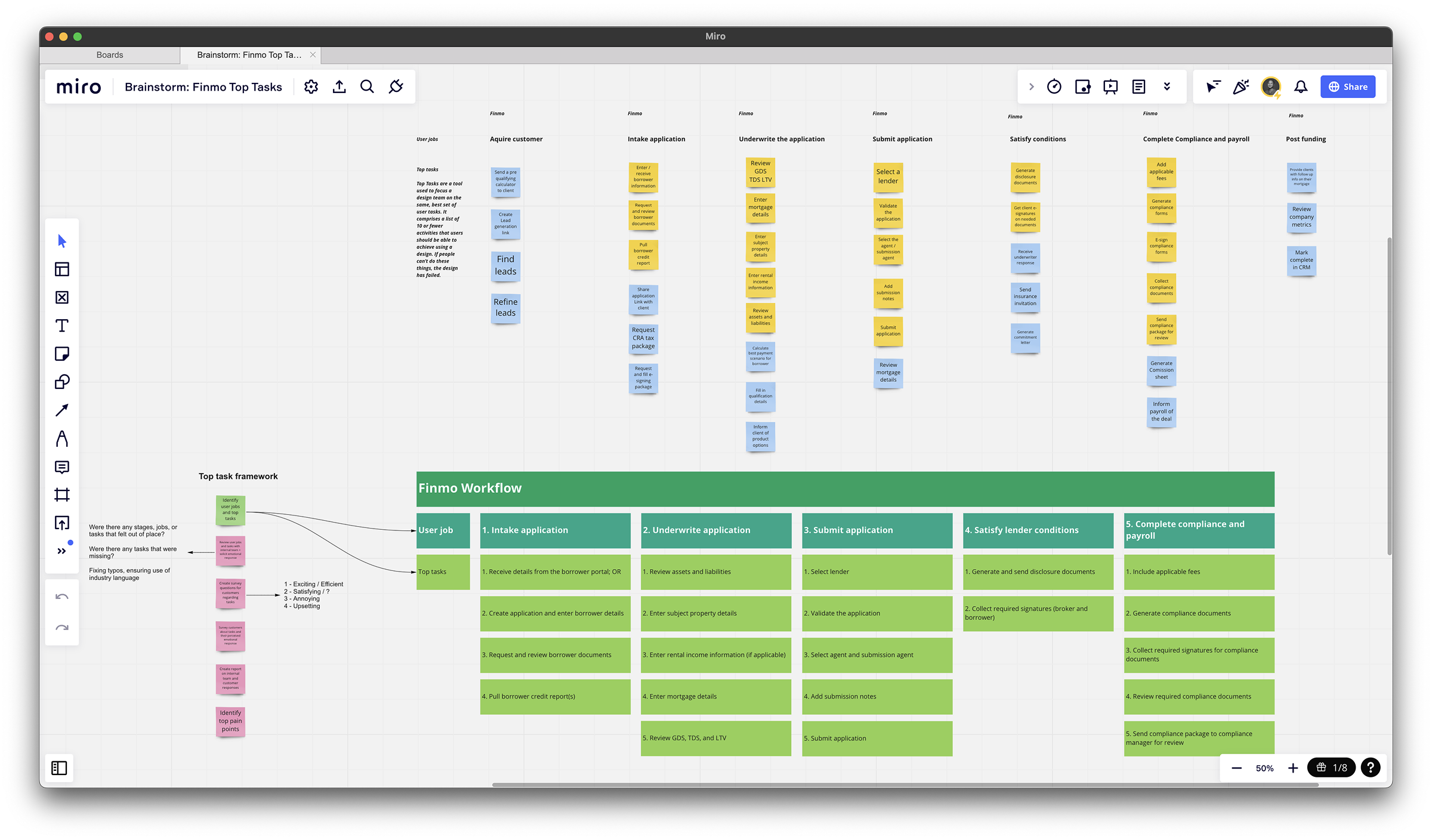
Task: Select the frame tool
Action: (x=61, y=495)
